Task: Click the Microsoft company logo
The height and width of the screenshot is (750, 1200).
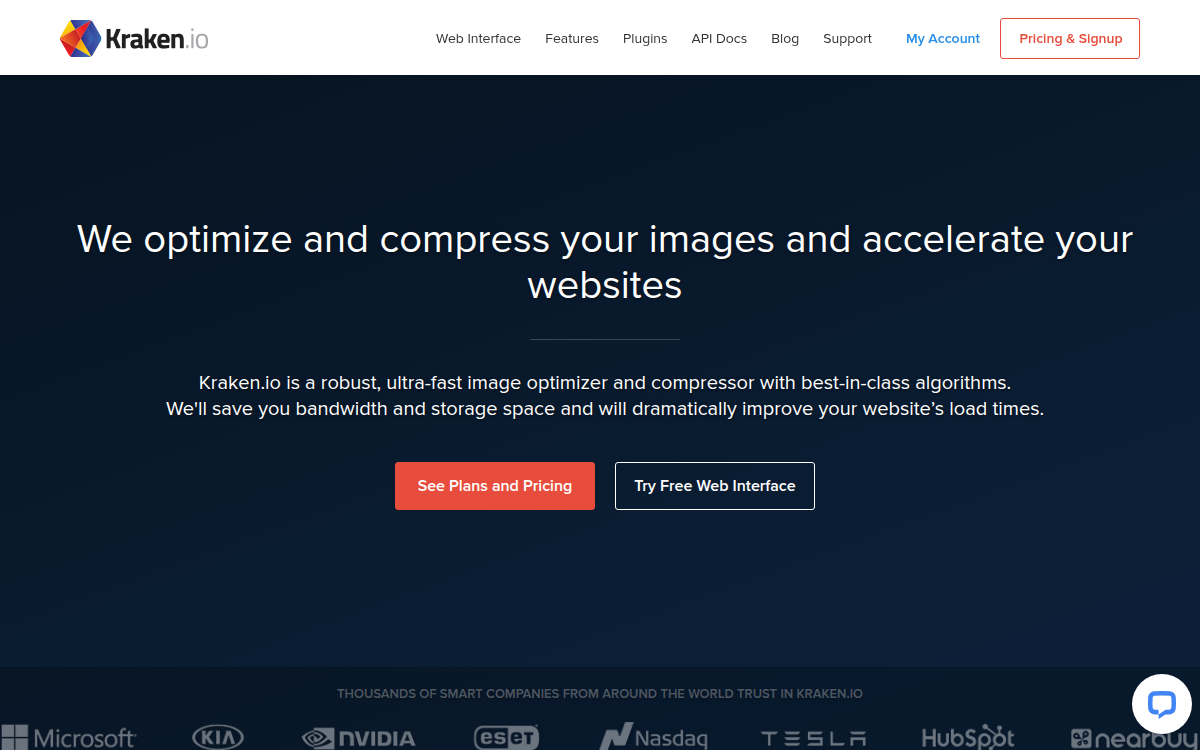Action: coord(68,738)
